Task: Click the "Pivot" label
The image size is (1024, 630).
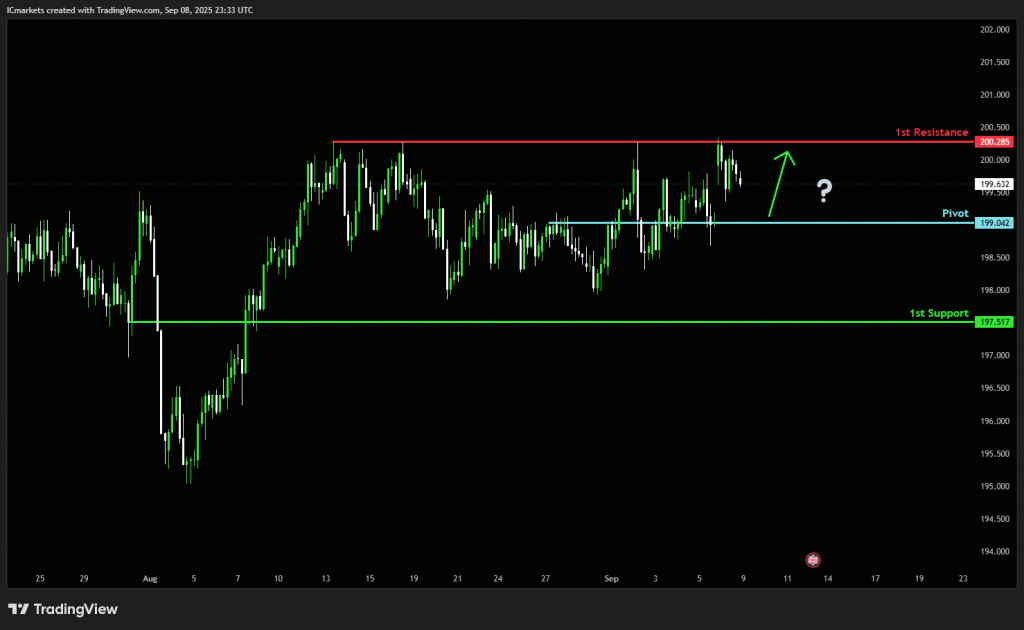Action: tap(955, 213)
